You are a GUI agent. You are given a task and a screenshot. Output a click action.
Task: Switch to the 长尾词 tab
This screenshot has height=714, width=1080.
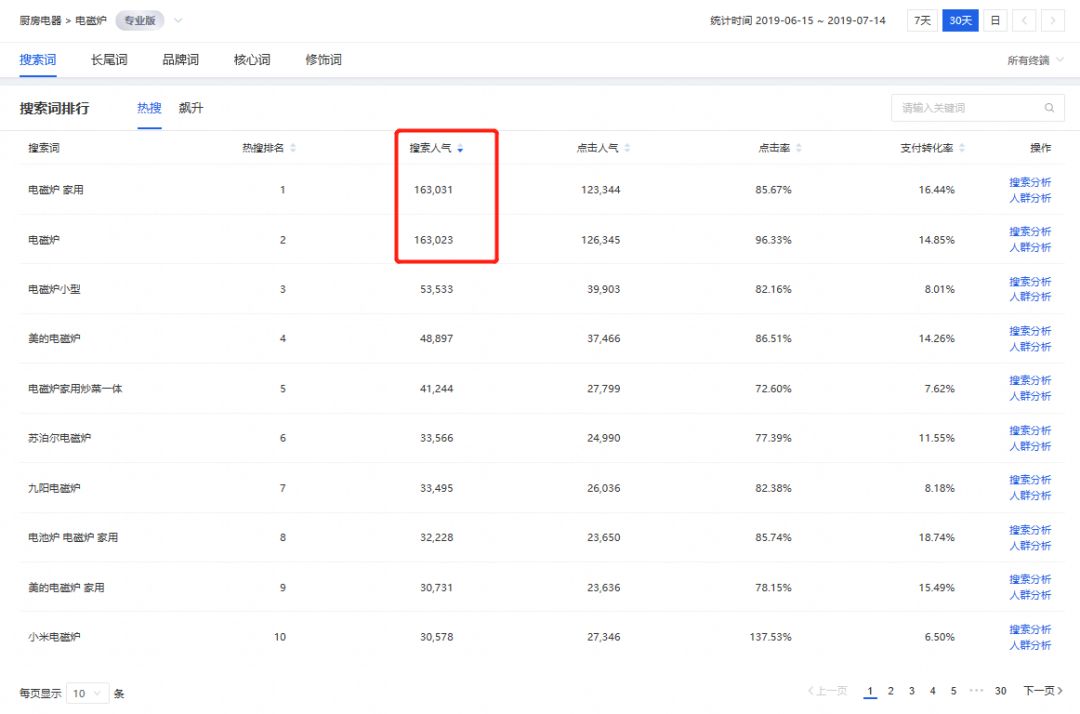[108, 59]
